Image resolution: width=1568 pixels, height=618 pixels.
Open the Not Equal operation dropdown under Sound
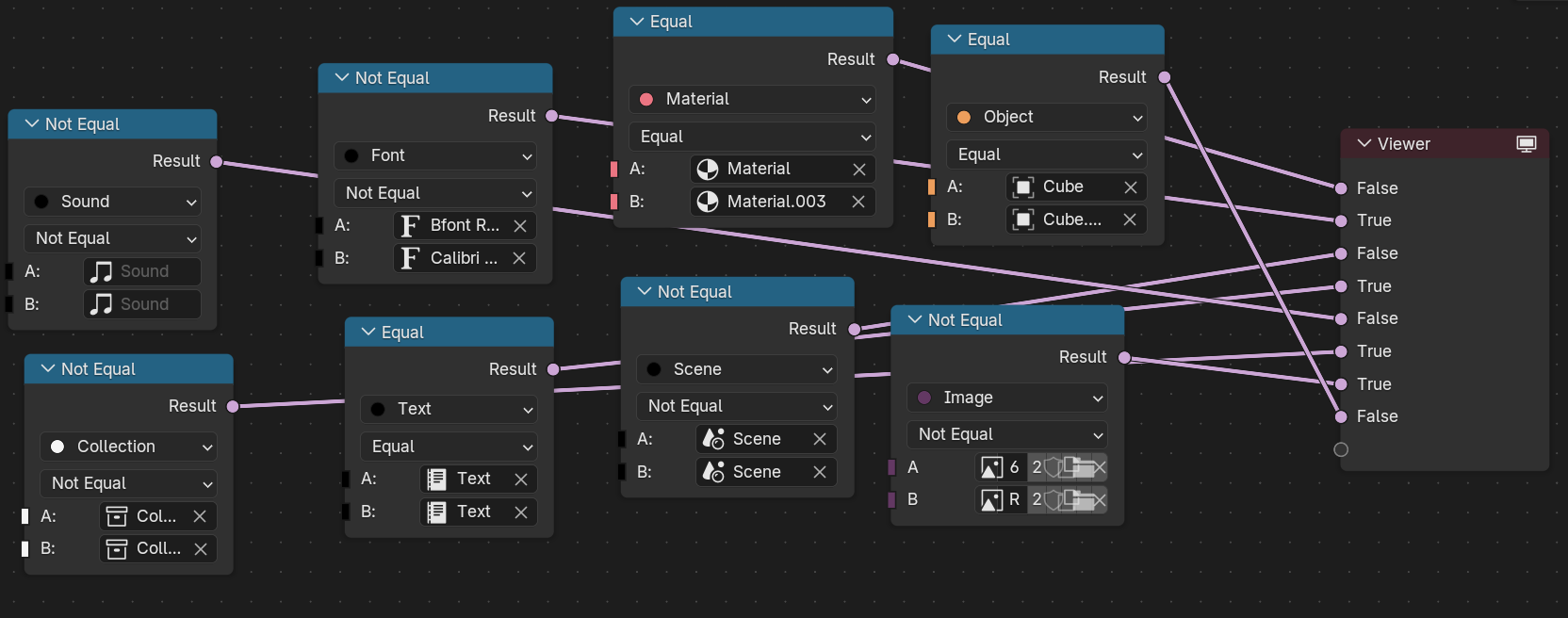coord(112,238)
